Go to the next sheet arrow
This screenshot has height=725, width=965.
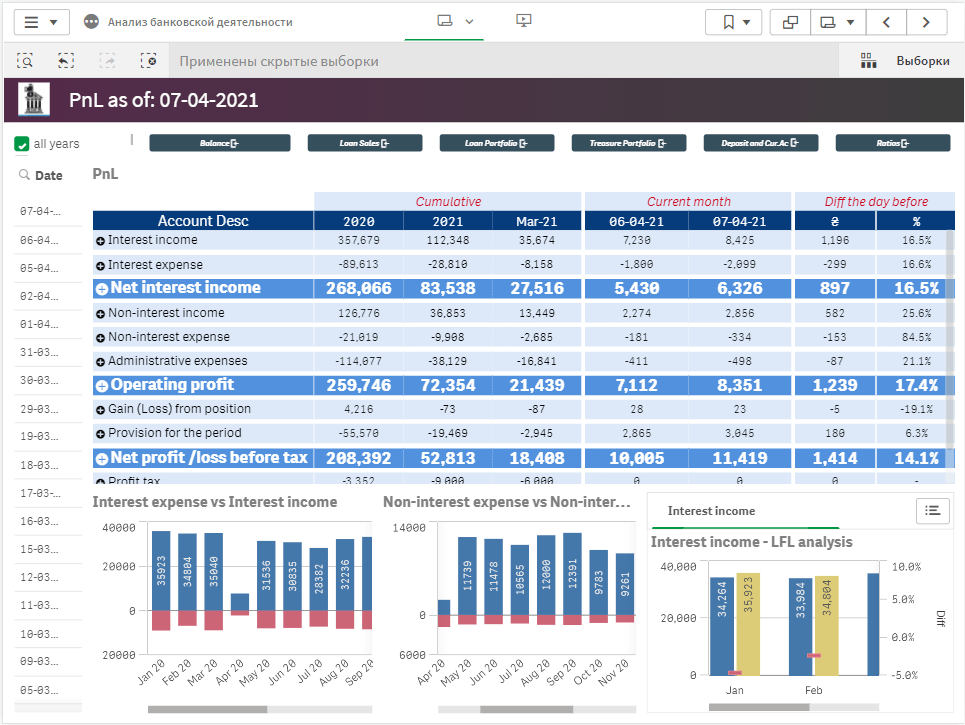click(927, 22)
